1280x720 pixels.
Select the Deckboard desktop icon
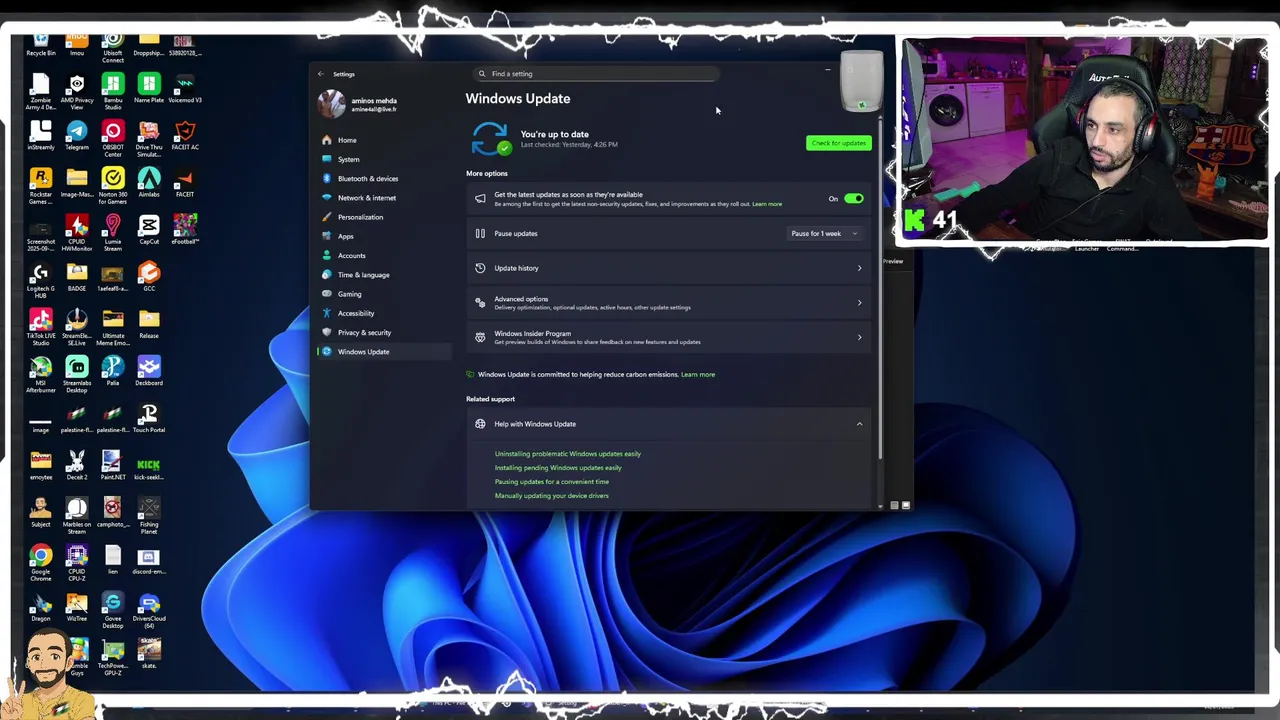[x=148, y=371]
